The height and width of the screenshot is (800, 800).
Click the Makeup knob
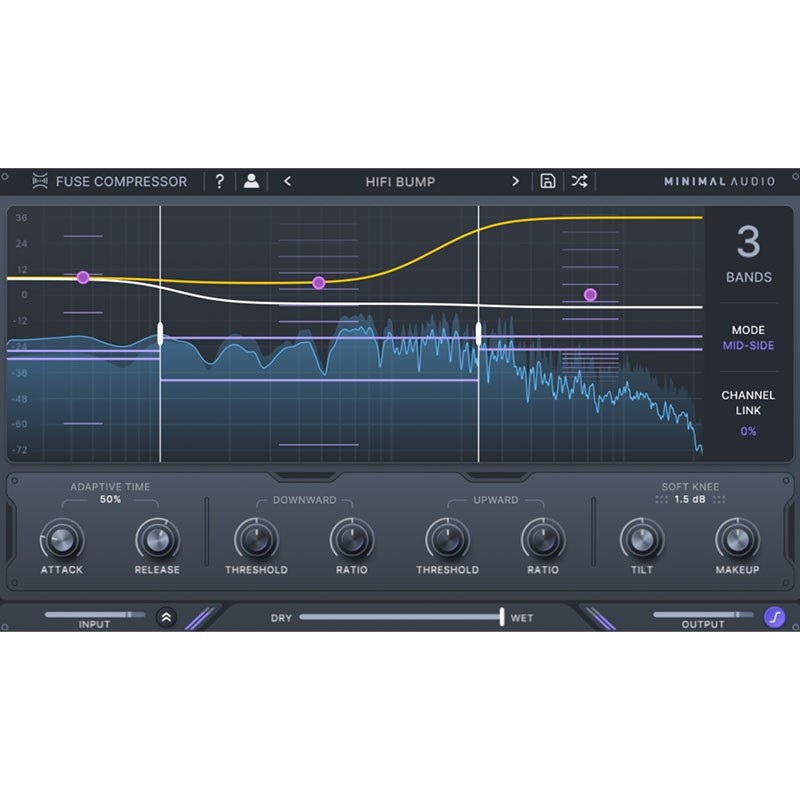737,540
